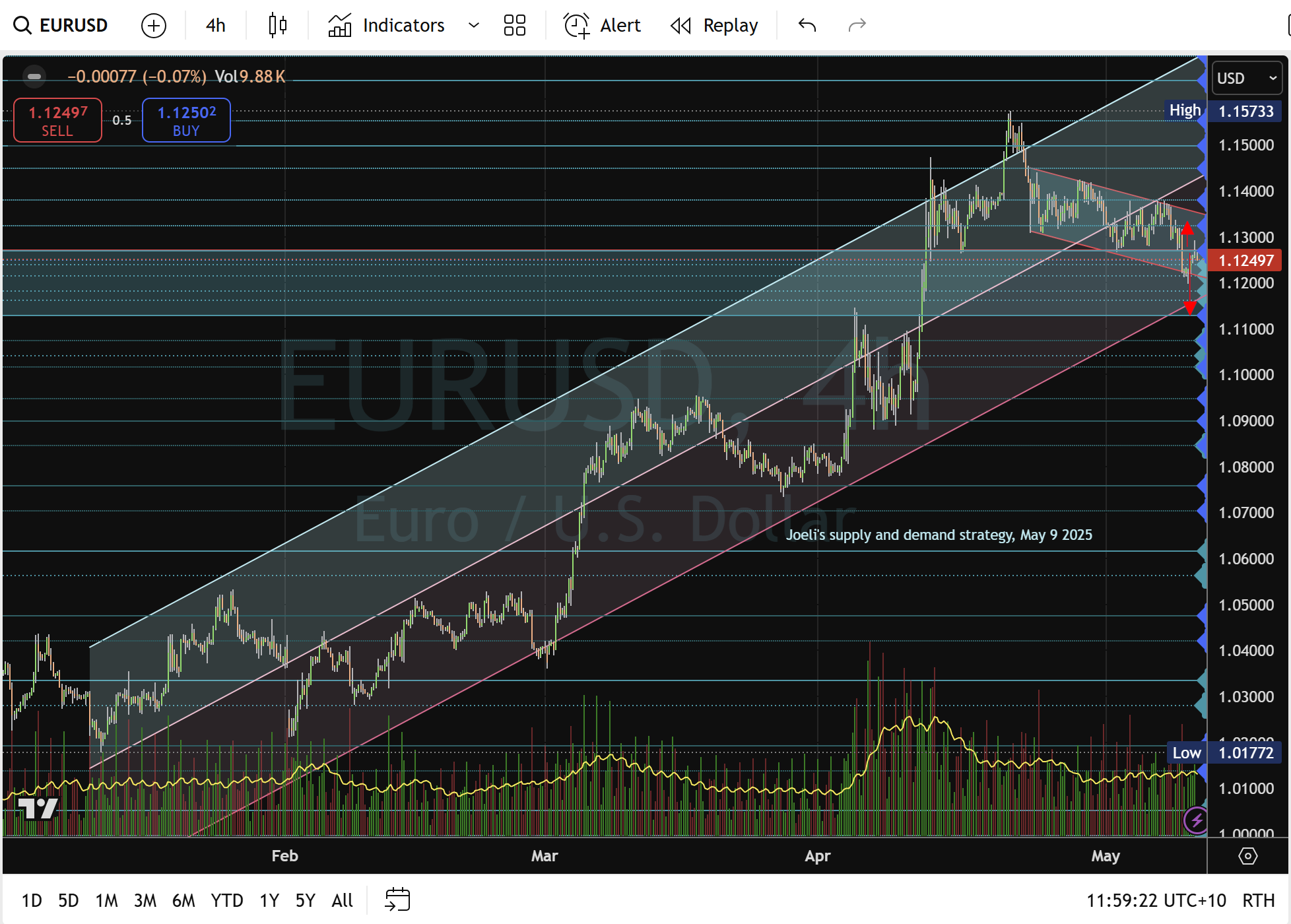Open the indicator templates grid icon
This screenshot has width=1291, height=924.
[x=514, y=26]
